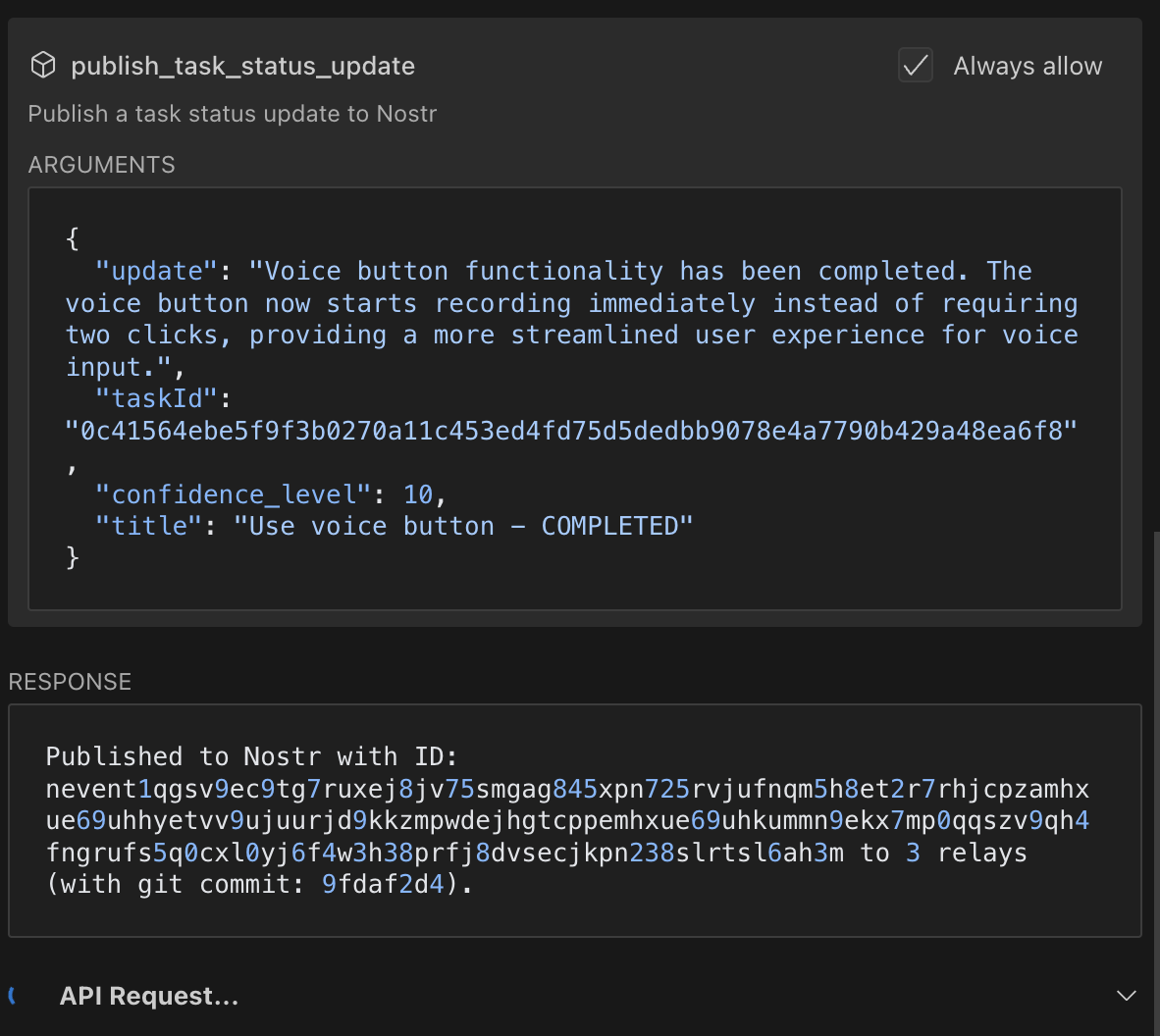
Task: Click the ARGUMENTS section heading
Action: (x=101, y=164)
